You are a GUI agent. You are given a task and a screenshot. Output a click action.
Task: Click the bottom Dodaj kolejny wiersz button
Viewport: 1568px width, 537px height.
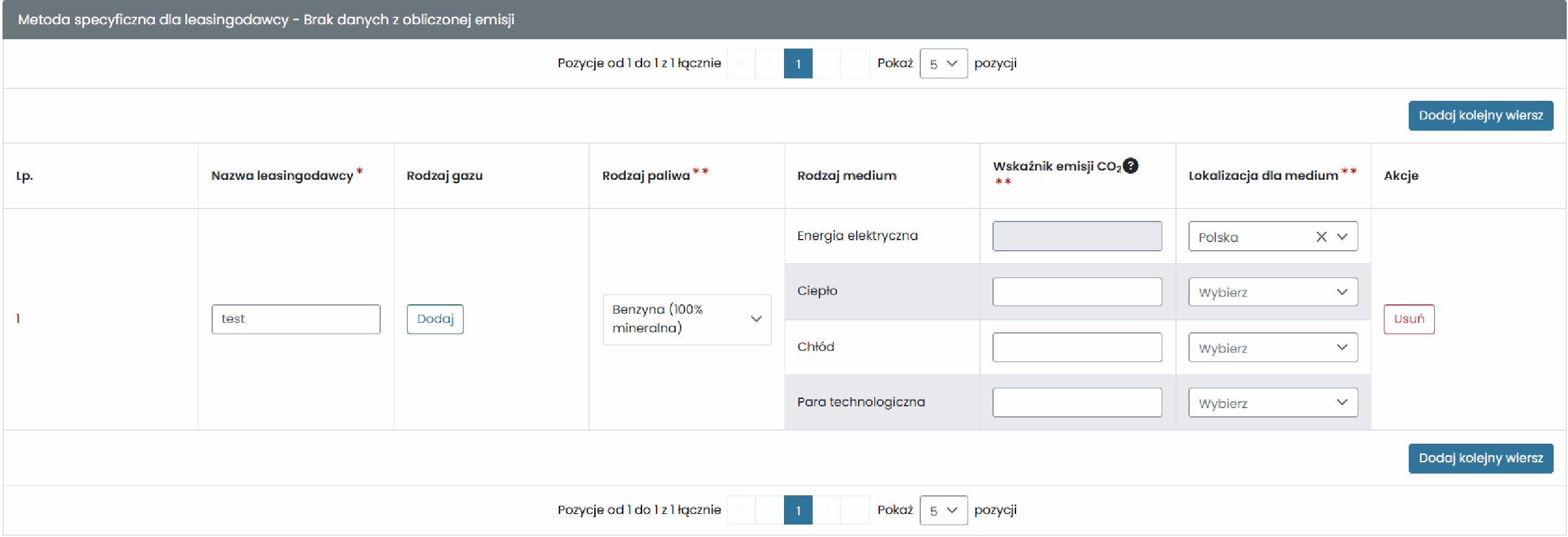(x=1481, y=459)
